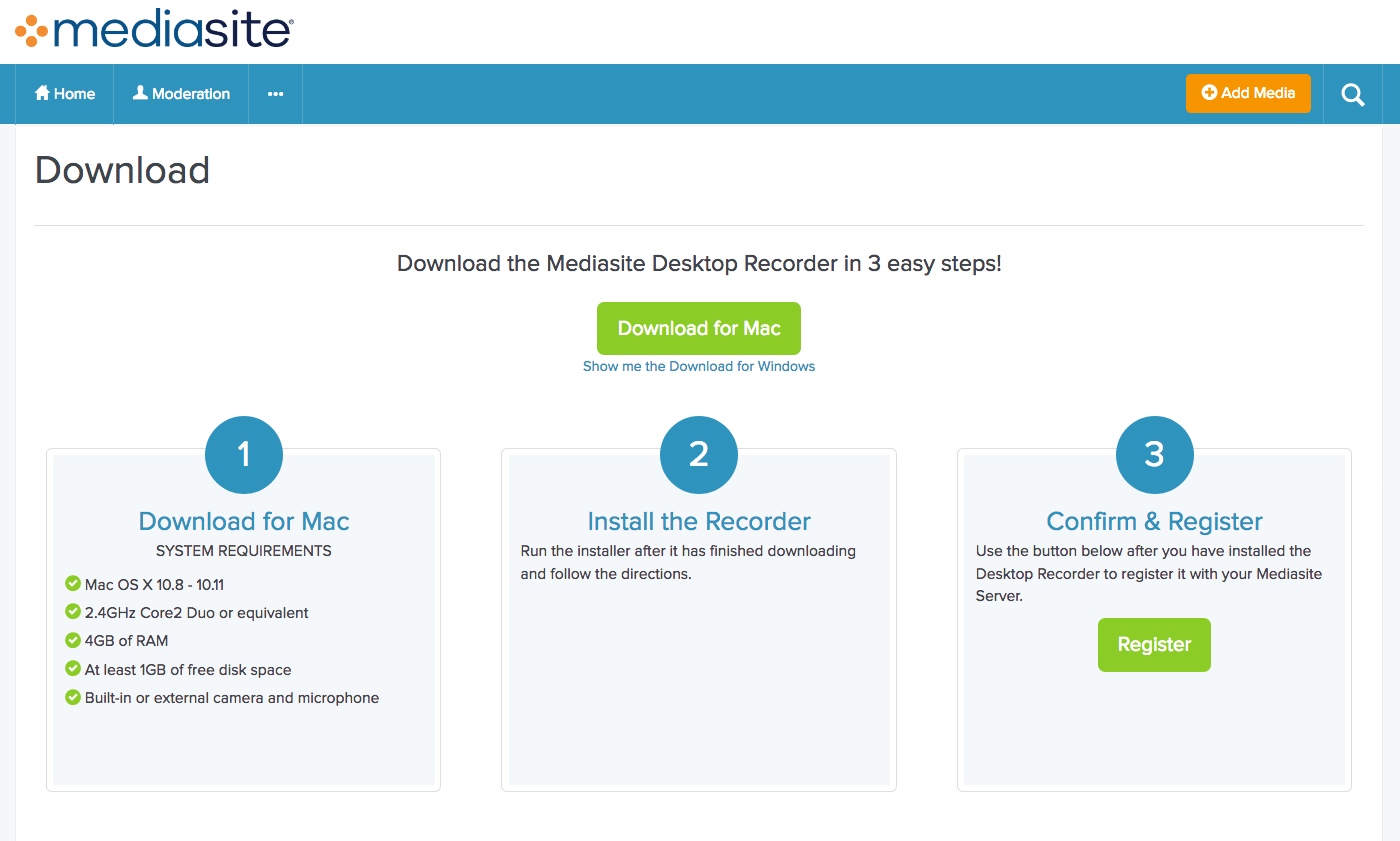Click the Run the installer instructions text
Image resolution: width=1400 pixels, height=841 pixels.
pos(688,563)
